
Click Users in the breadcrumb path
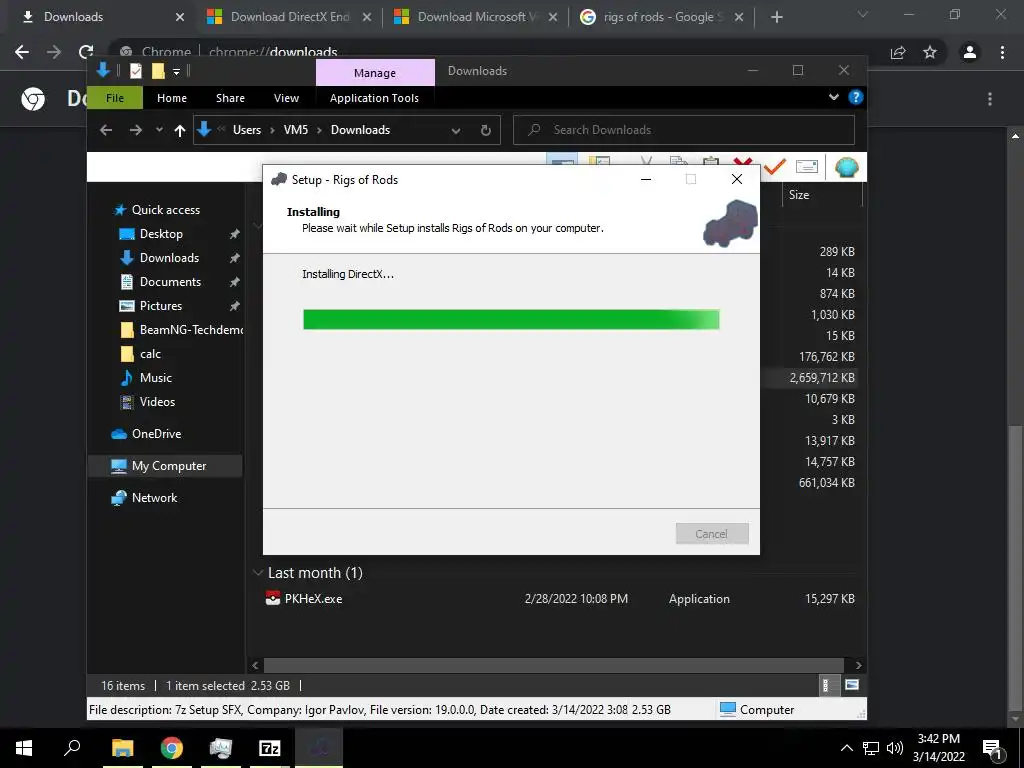pyautogui.click(x=247, y=130)
